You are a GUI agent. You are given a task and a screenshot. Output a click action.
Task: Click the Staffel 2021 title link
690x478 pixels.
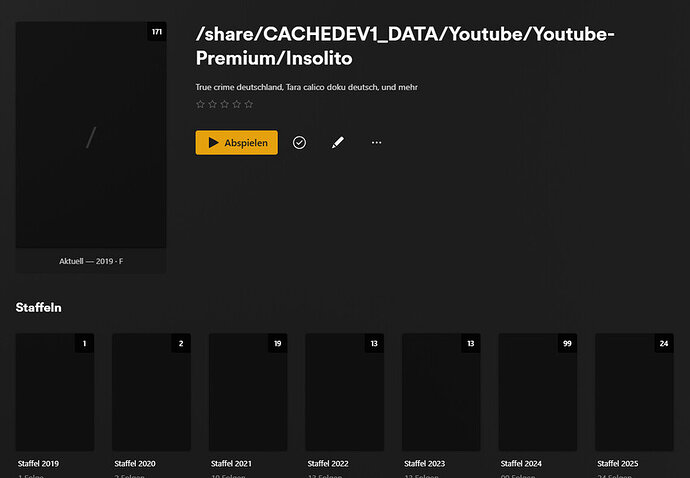tap(231, 463)
